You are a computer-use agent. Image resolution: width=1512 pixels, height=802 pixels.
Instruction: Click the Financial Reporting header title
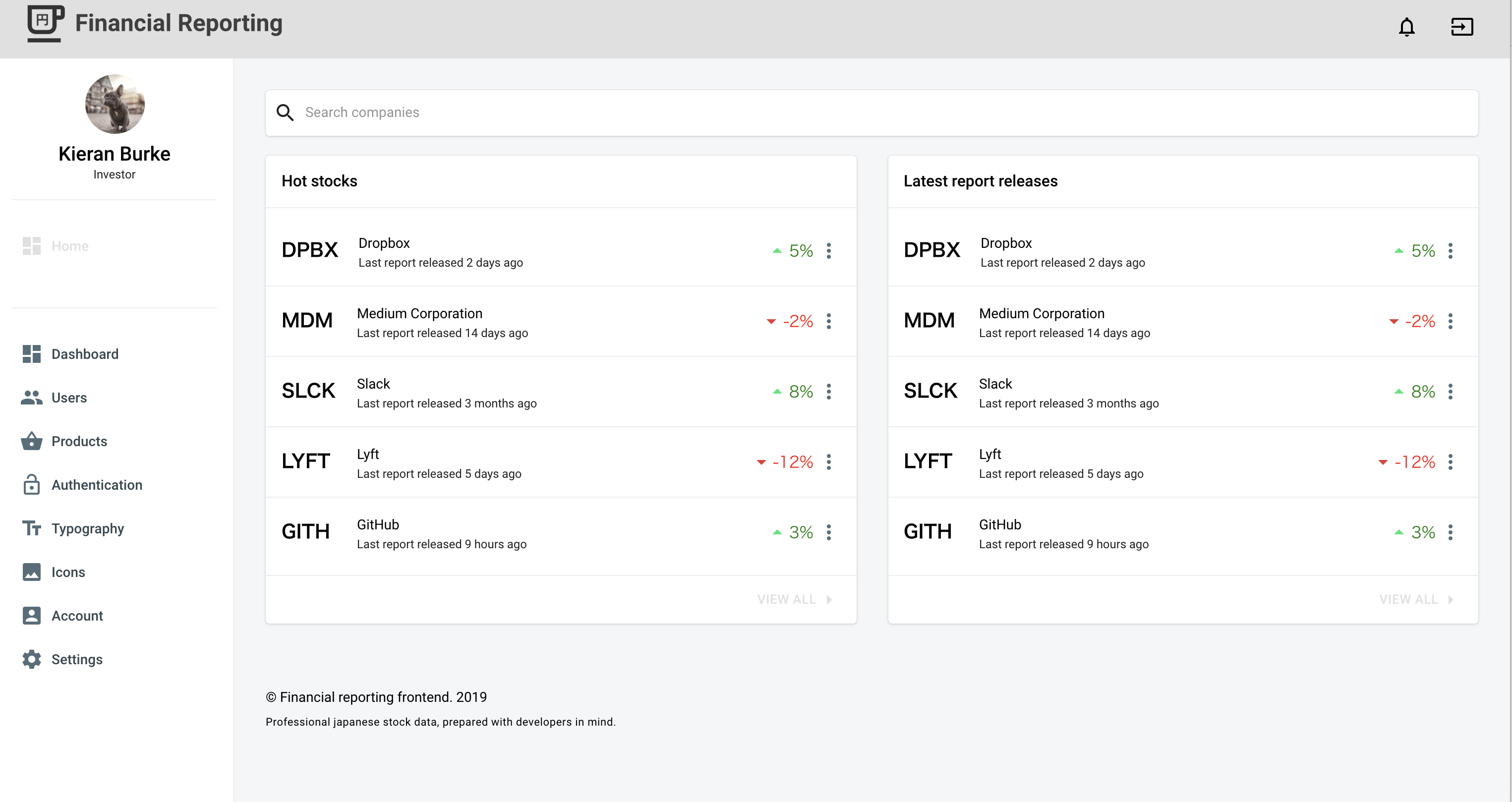(178, 23)
